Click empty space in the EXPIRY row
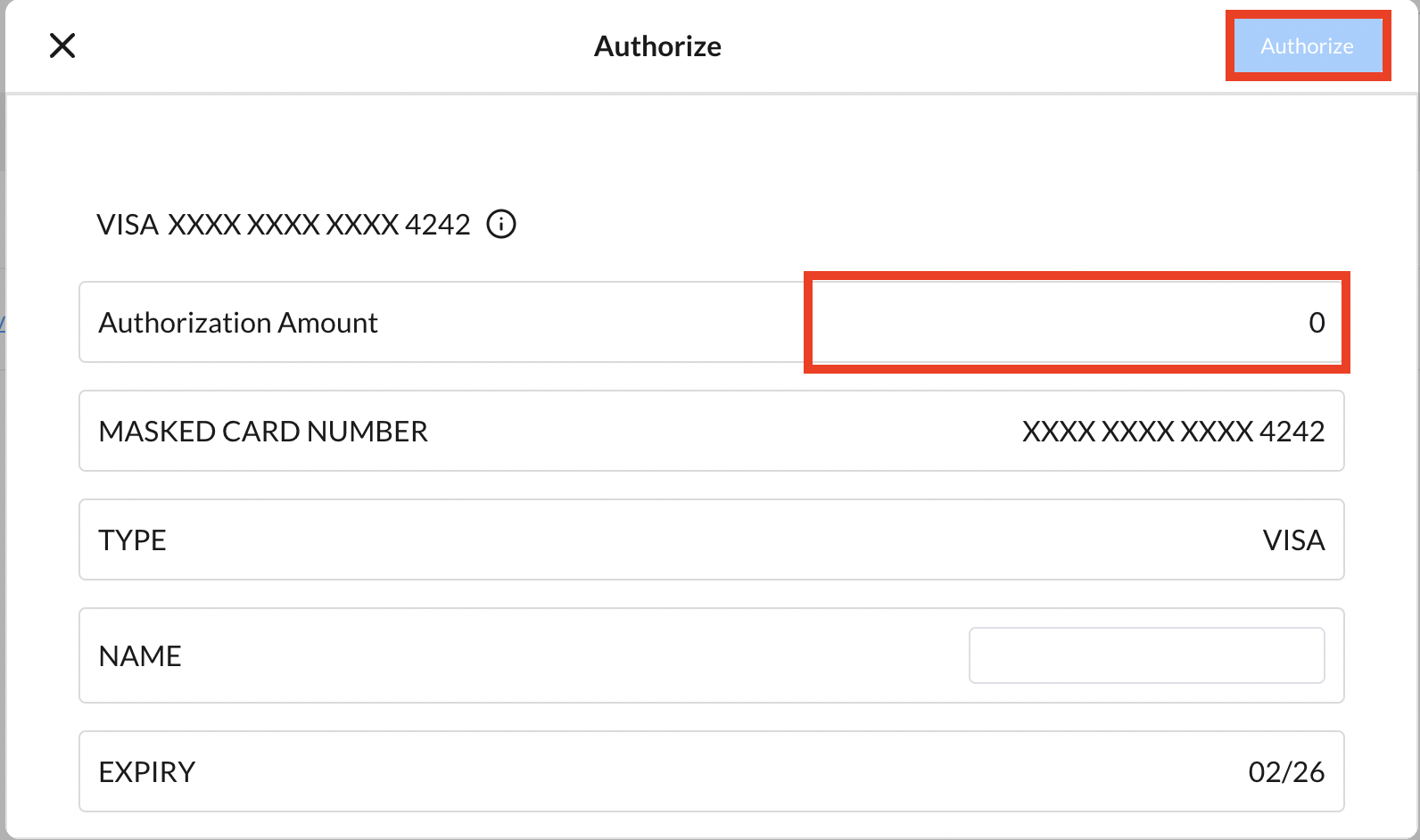 714,772
